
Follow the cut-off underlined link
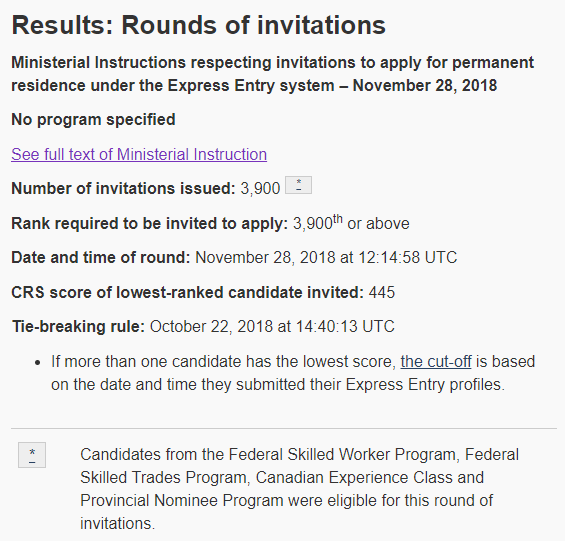tap(436, 362)
